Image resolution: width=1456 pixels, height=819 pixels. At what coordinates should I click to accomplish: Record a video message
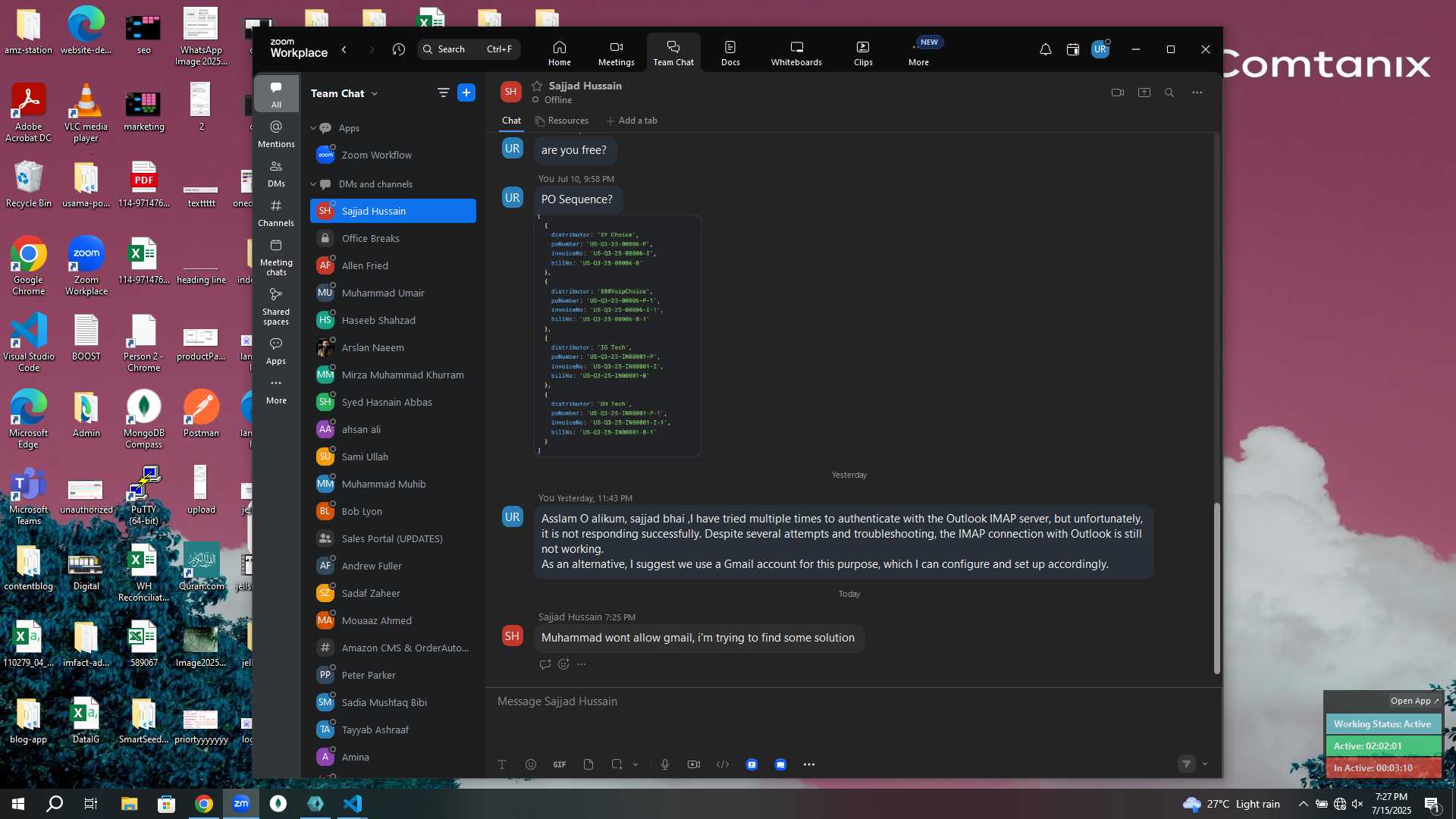pyautogui.click(x=694, y=764)
